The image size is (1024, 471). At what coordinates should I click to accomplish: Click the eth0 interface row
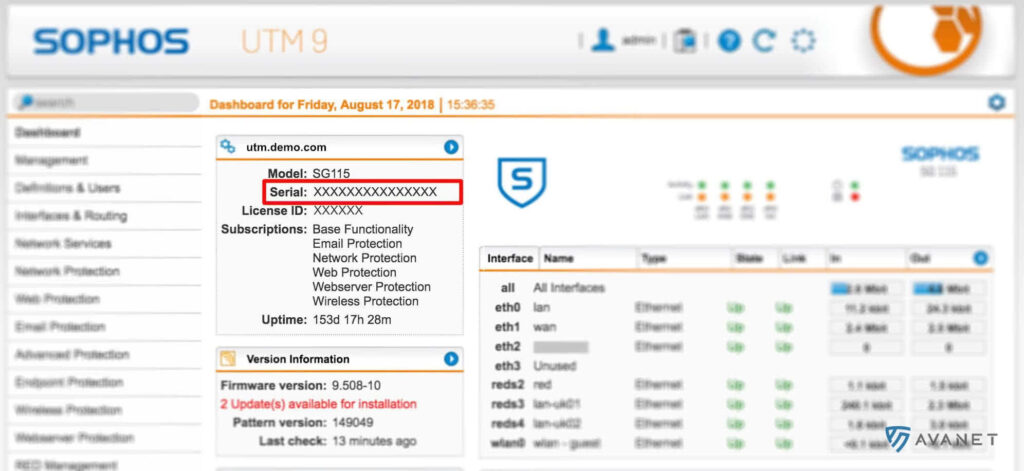pos(736,307)
